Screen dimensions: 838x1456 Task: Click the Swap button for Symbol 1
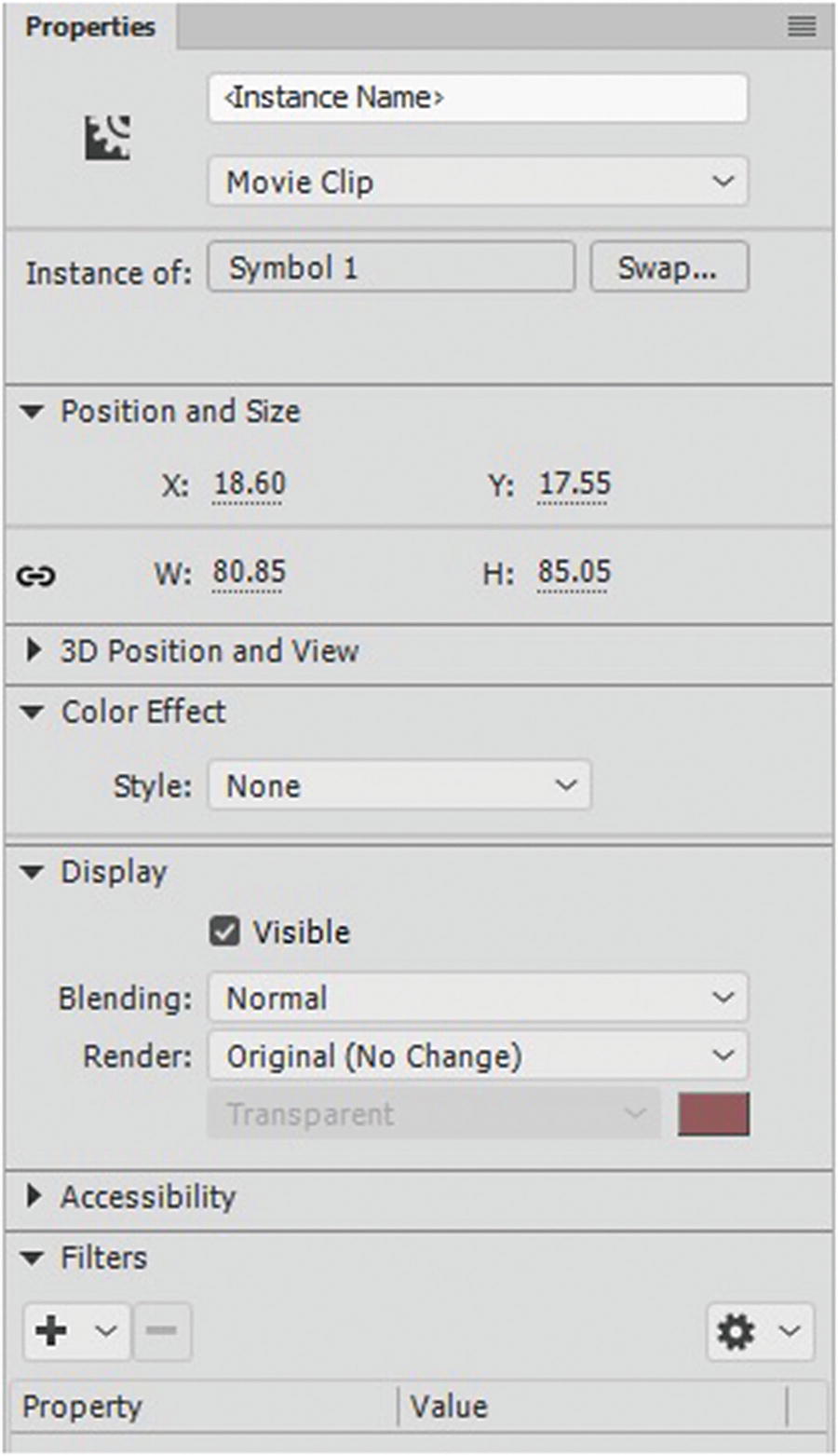669,266
